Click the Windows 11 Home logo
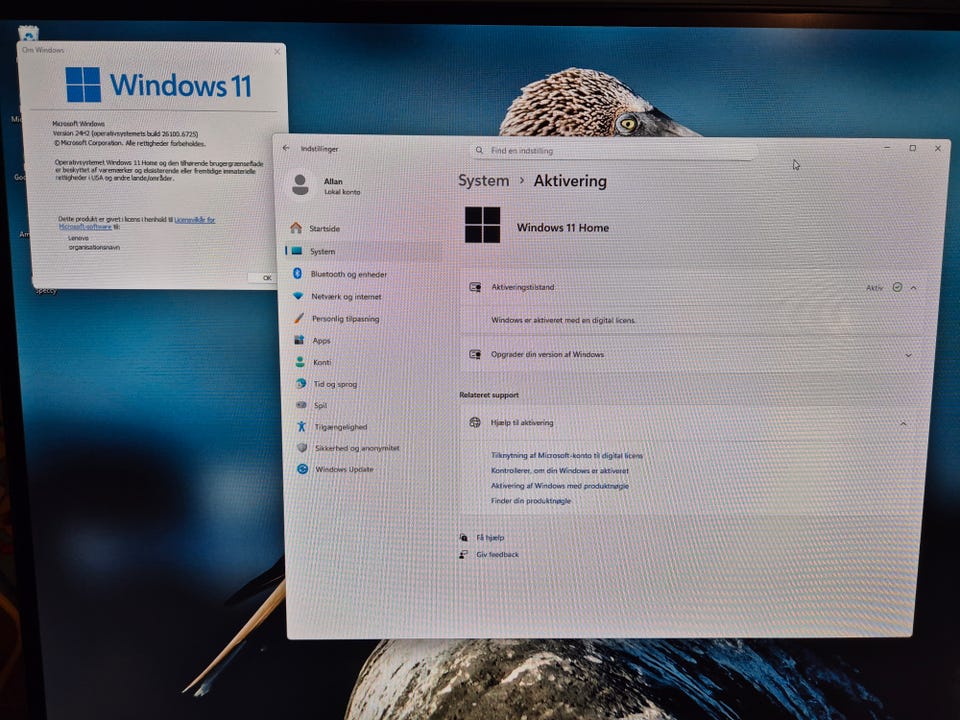Viewport: 960px width, 720px height. 482,225
